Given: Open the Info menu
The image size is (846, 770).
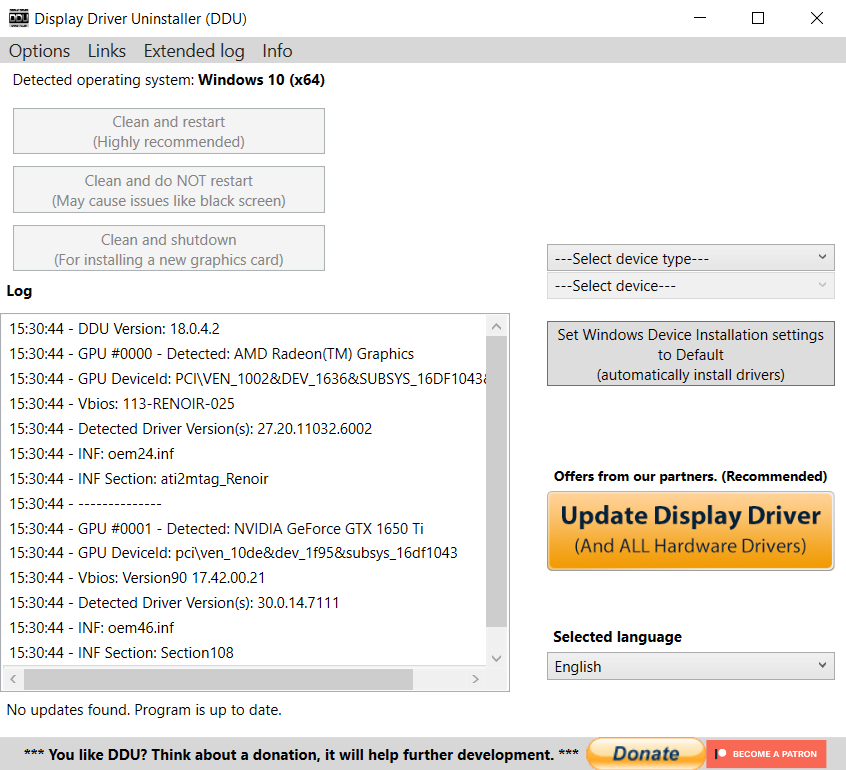Looking at the screenshot, I should point(277,51).
